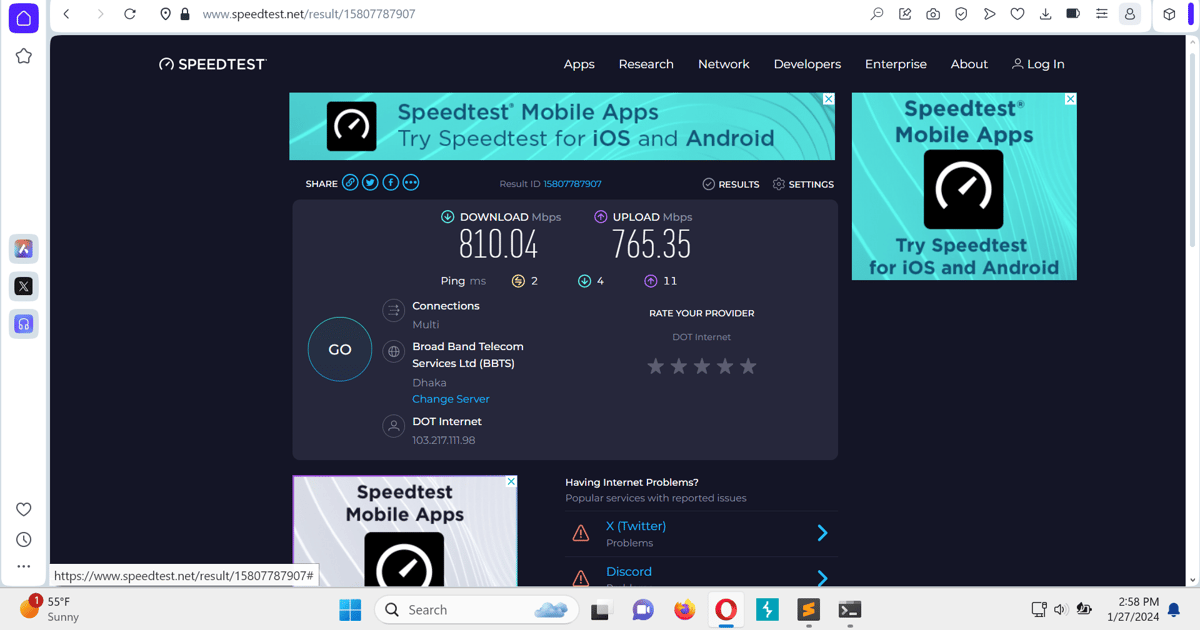Take a snapshot with the camera icon
Screen dimensions: 1200x630
[933, 14]
